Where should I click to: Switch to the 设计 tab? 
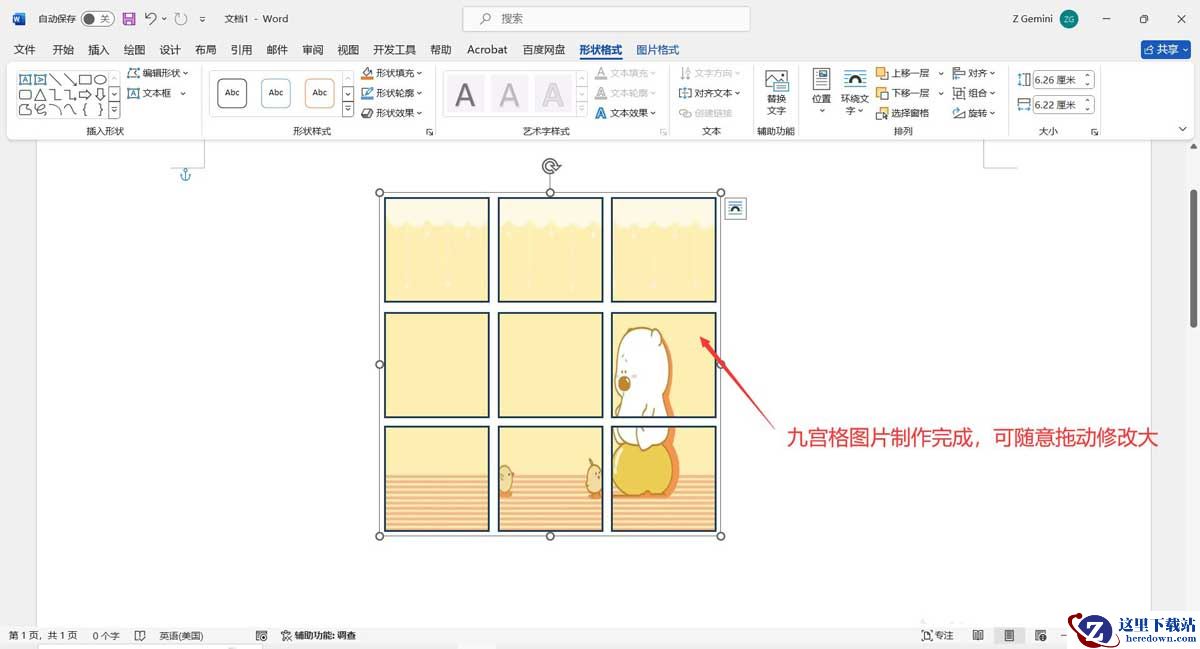(x=170, y=49)
